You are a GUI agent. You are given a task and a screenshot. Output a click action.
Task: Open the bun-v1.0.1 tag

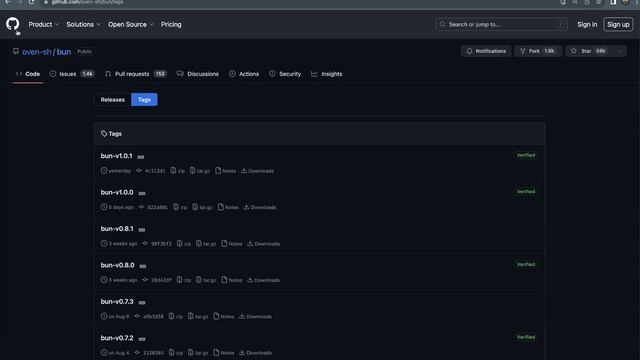tap(116, 156)
